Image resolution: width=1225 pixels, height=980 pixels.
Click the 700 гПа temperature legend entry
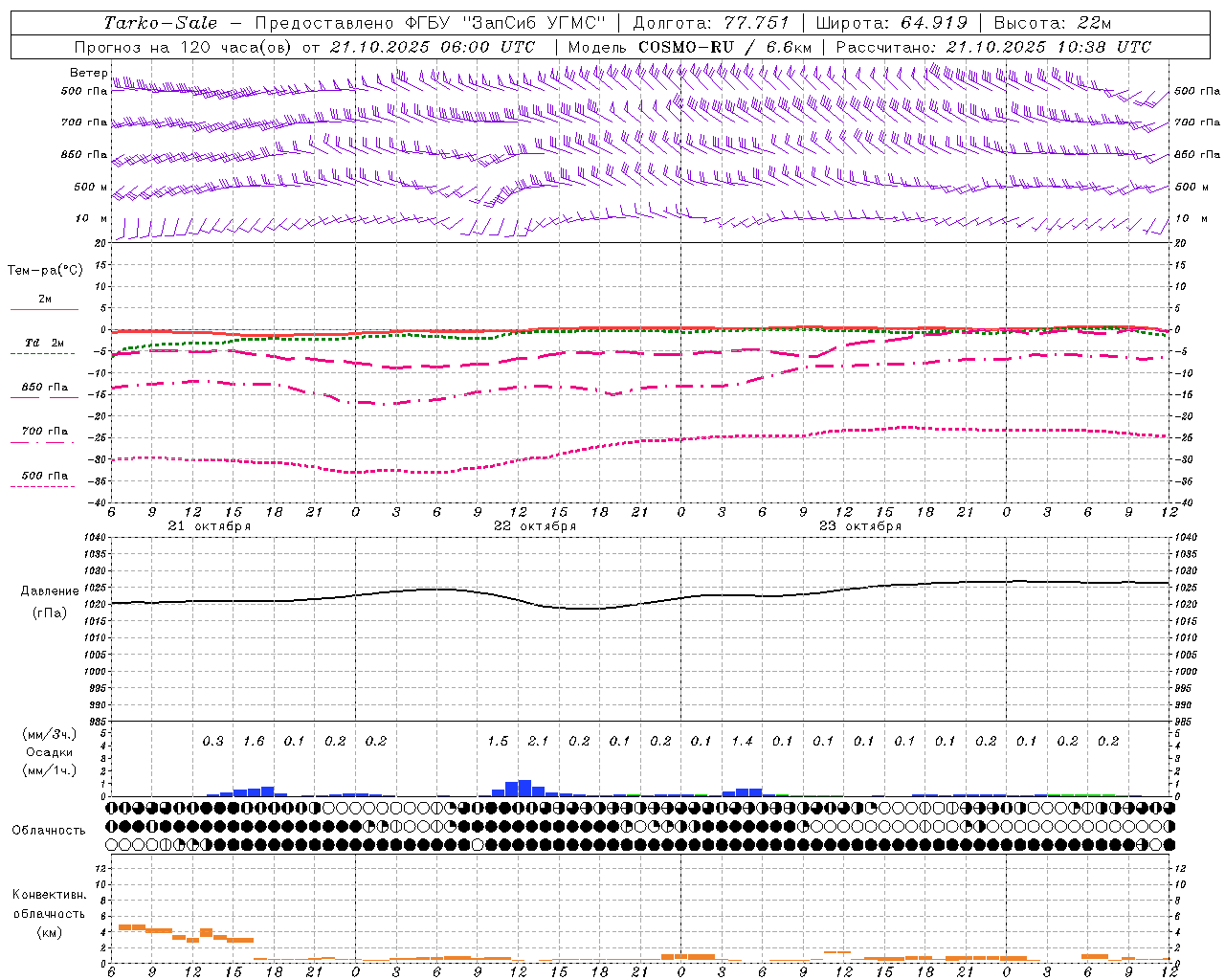tap(44, 432)
